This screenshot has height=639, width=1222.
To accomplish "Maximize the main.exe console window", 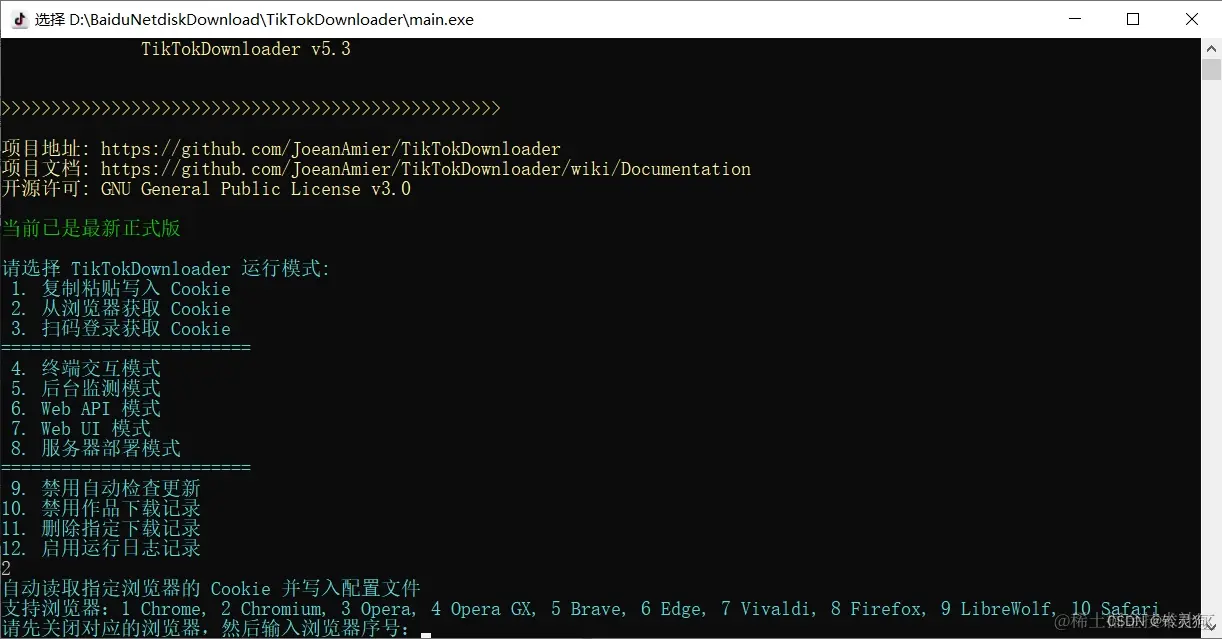I will point(1133,19).
